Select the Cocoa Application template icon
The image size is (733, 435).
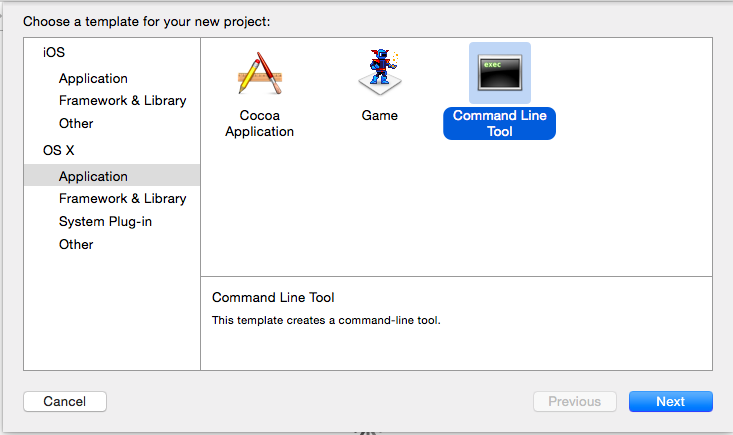point(259,73)
